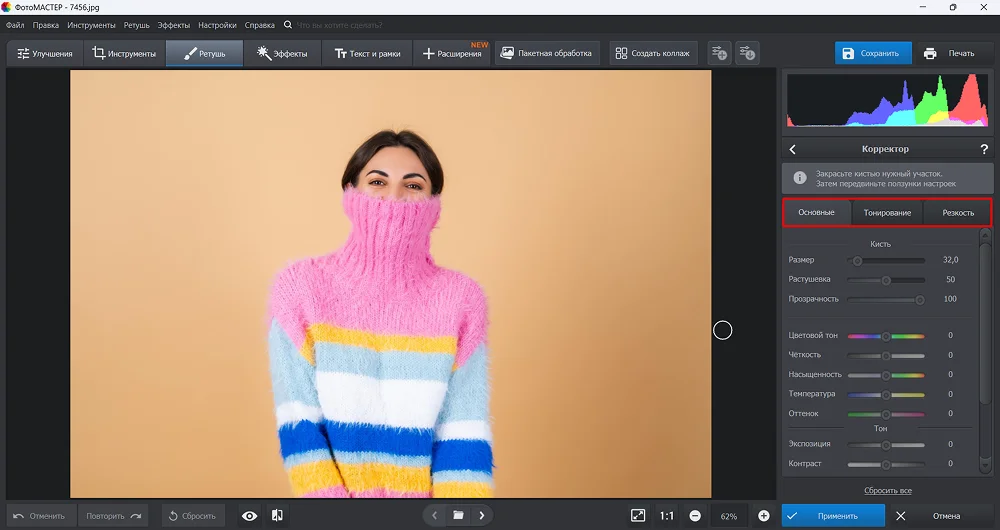Switch to the Ретушь tab
The width and height of the screenshot is (1000, 530).
tap(205, 54)
